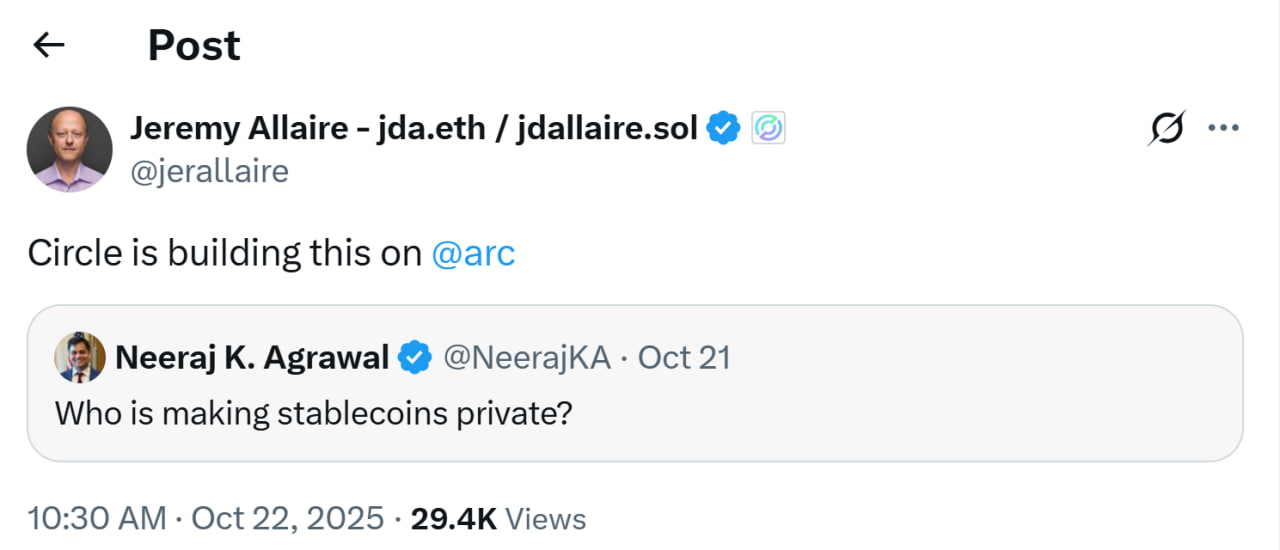Click the text "Circle is building this on"
Image resolution: width=1280 pixels, height=550 pixels.
(x=224, y=254)
